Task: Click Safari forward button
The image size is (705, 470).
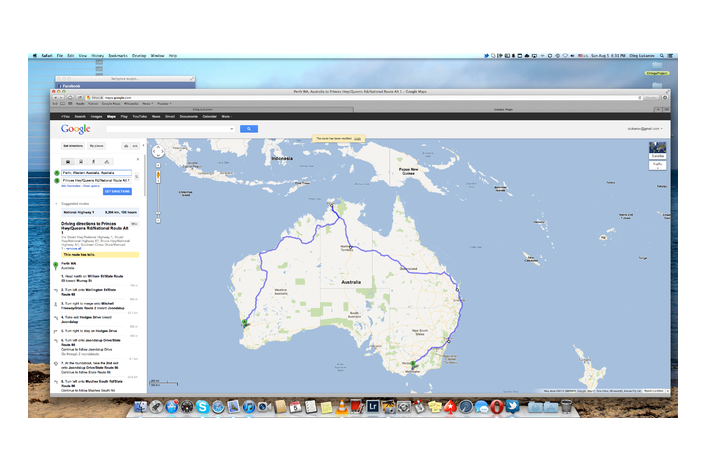Action: click(62, 97)
